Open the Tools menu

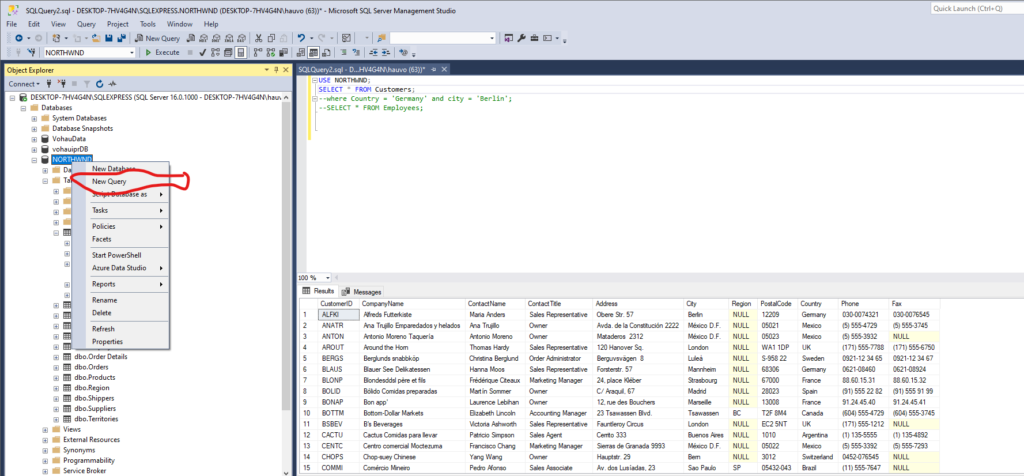148,24
